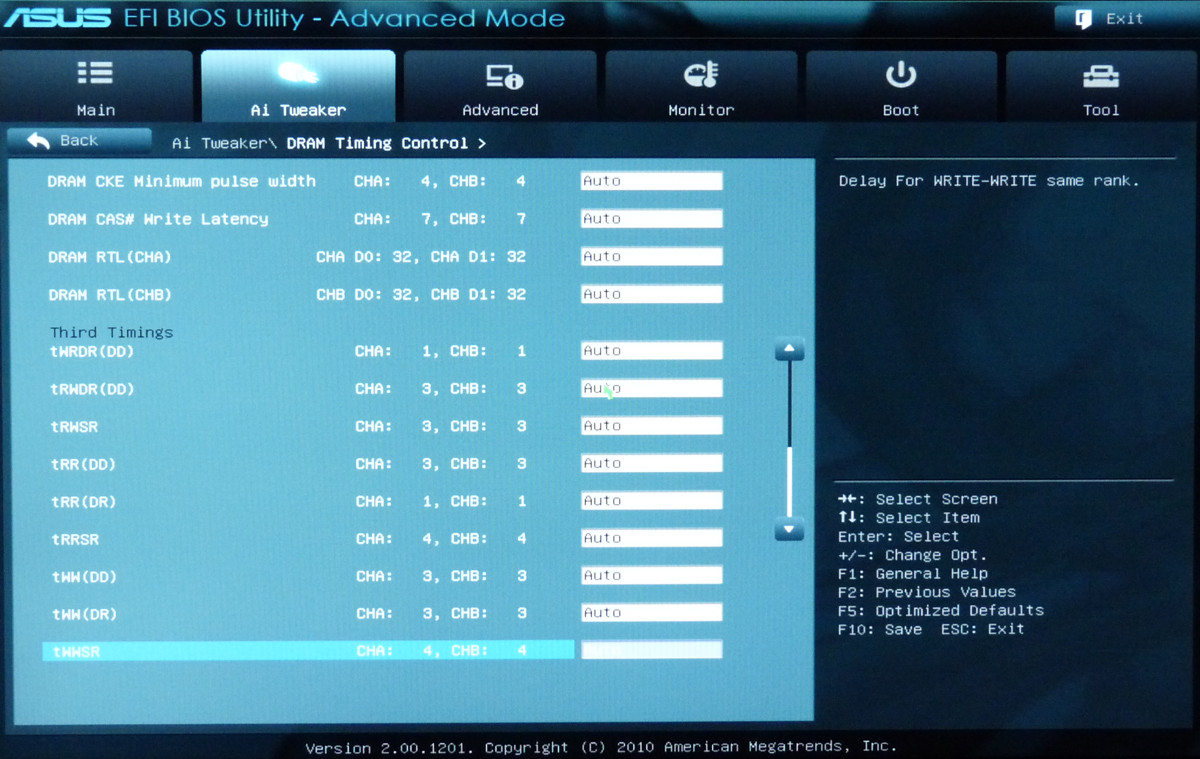Image resolution: width=1200 pixels, height=759 pixels.
Task: Click the CHB D0: 32, CHB D1: 32 values
Action: coord(421,295)
